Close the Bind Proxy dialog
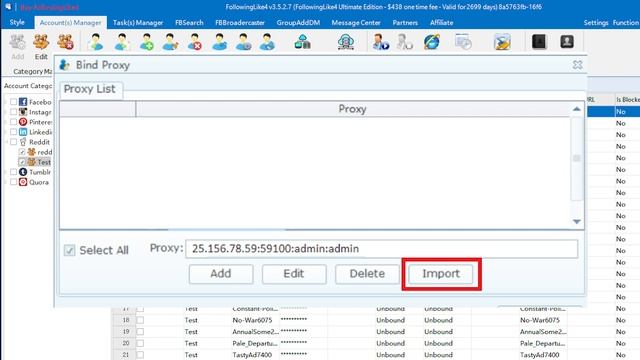 click(x=577, y=65)
